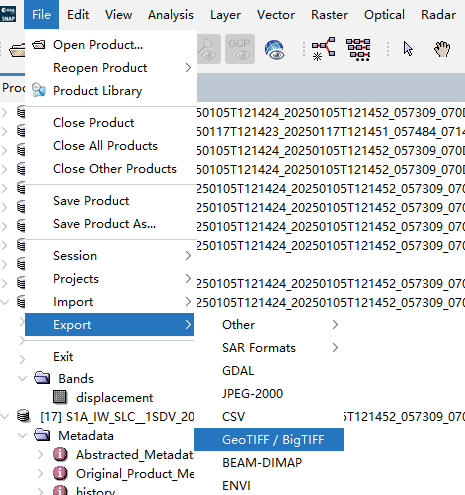The height and width of the screenshot is (495, 465).
Task: Expand the Import submenu
Action: coord(110,302)
